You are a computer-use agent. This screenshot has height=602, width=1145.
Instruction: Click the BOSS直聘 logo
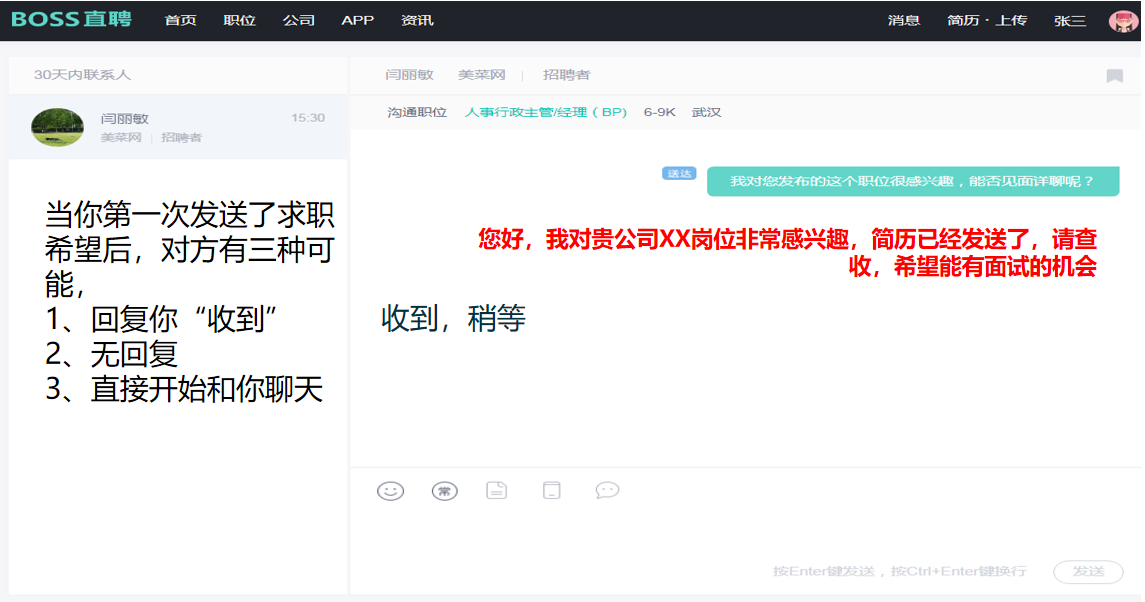click(x=71, y=20)
